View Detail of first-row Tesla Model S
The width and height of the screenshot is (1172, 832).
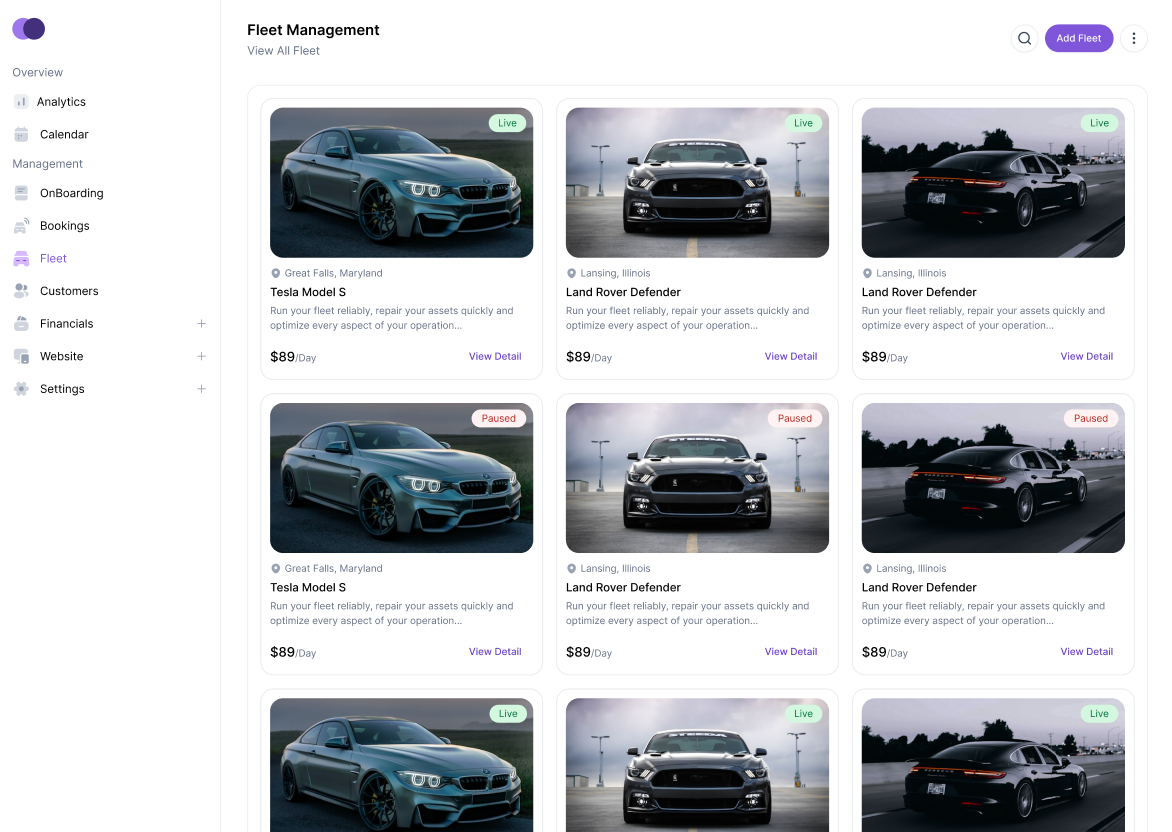[x=495, y=357]
